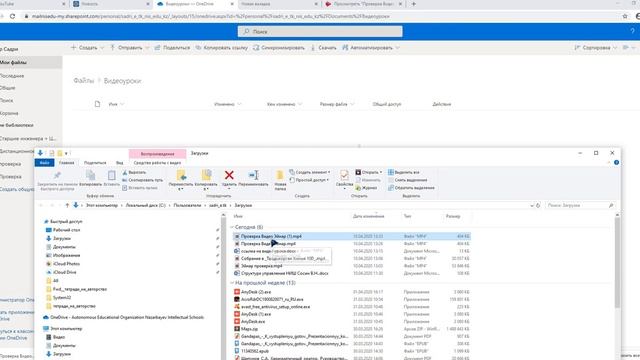Click the Paste (Вставить) ribbon icon
640x360 pixels.
(111, 176)
